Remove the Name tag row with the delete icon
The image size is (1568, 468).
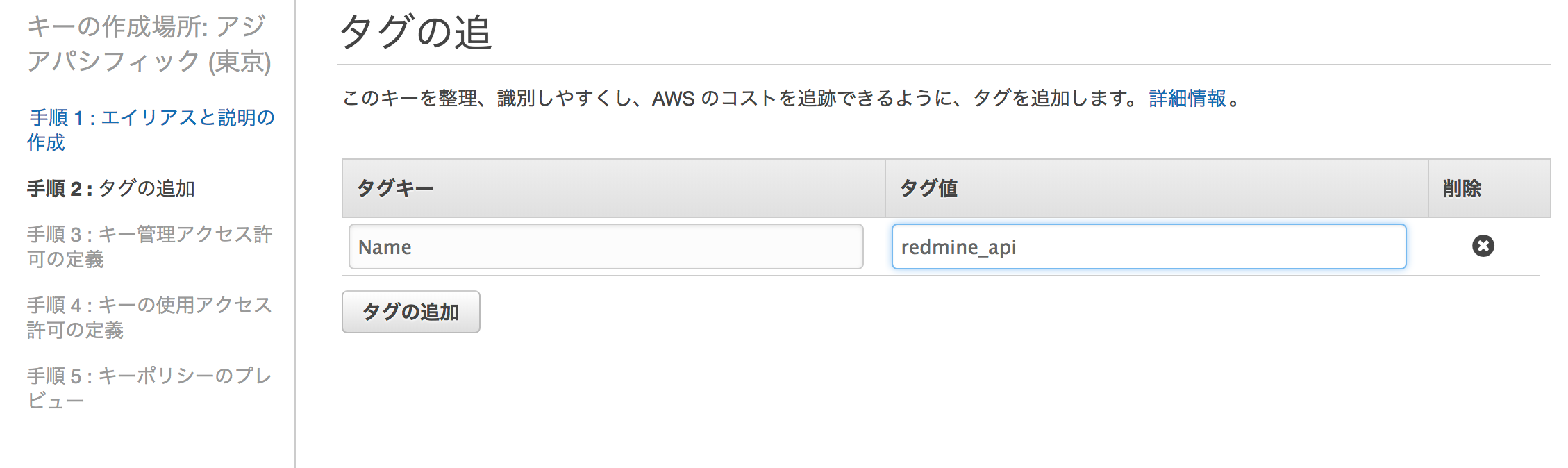coord(1483,246)
